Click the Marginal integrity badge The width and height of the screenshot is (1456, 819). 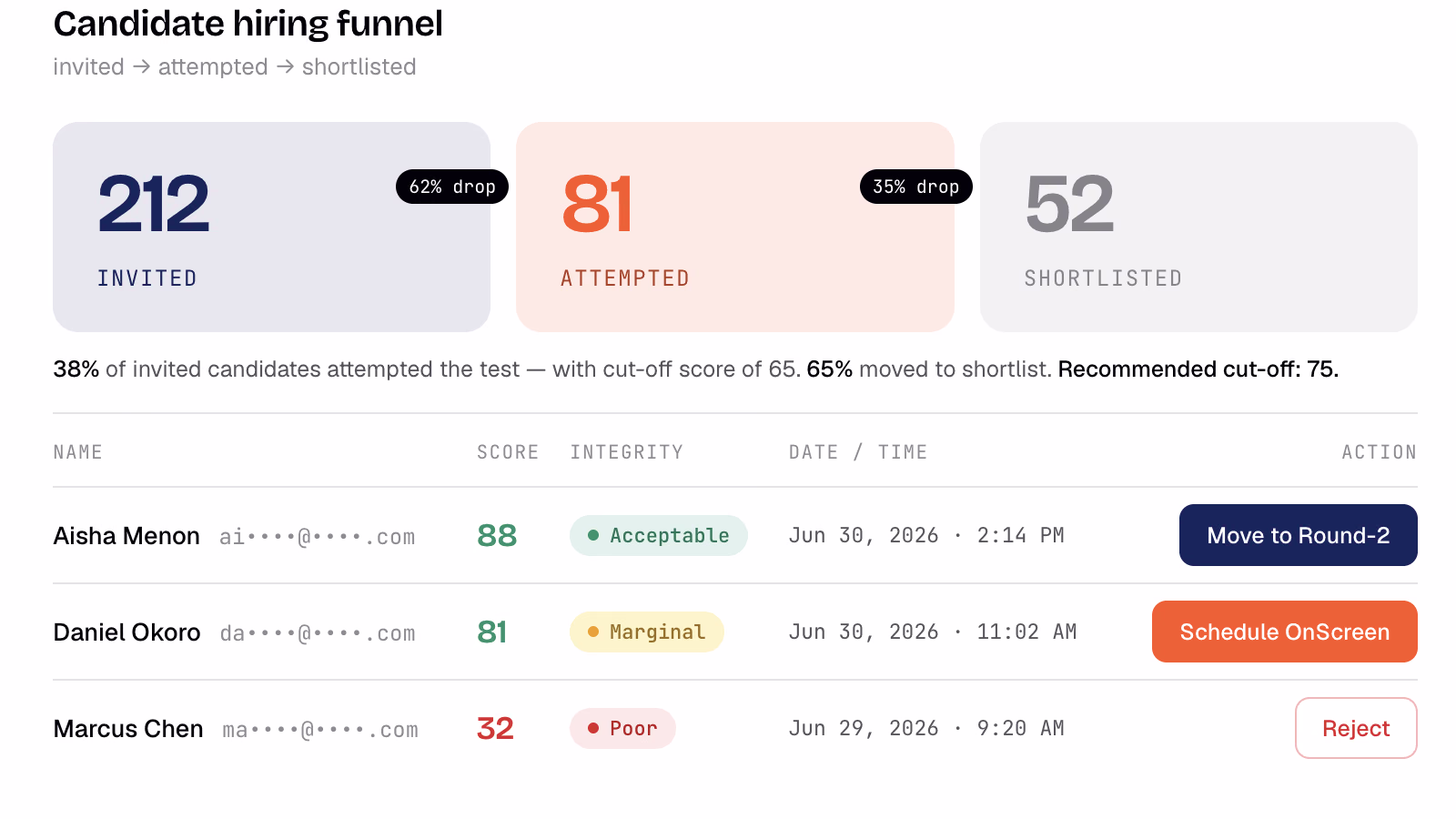tap(647, 632)
